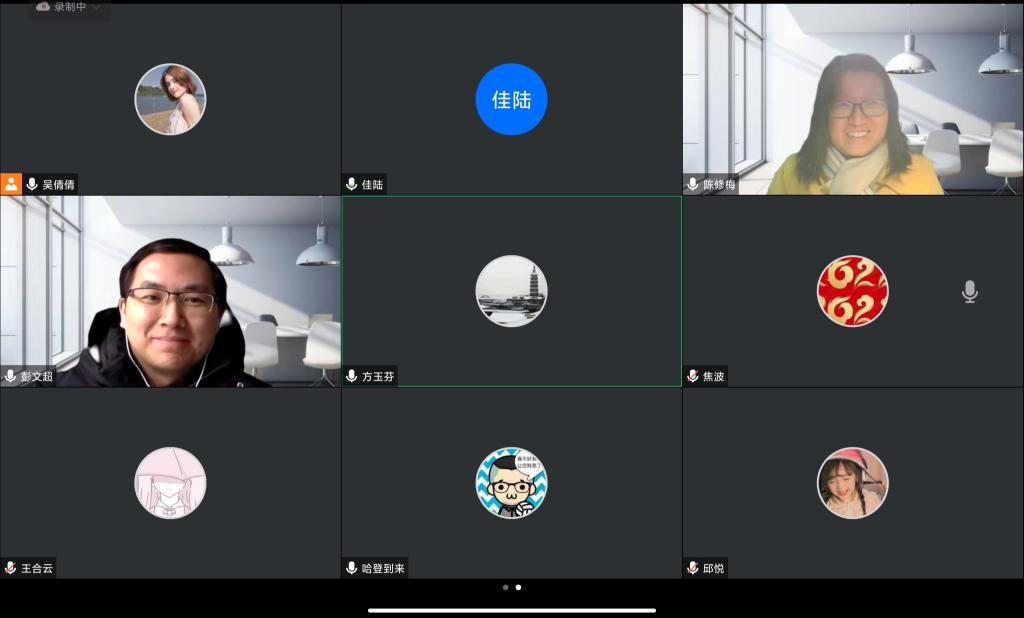Click the 邱悦 name label
Viewport: 1024px width, 618px height.
point(713,568)
